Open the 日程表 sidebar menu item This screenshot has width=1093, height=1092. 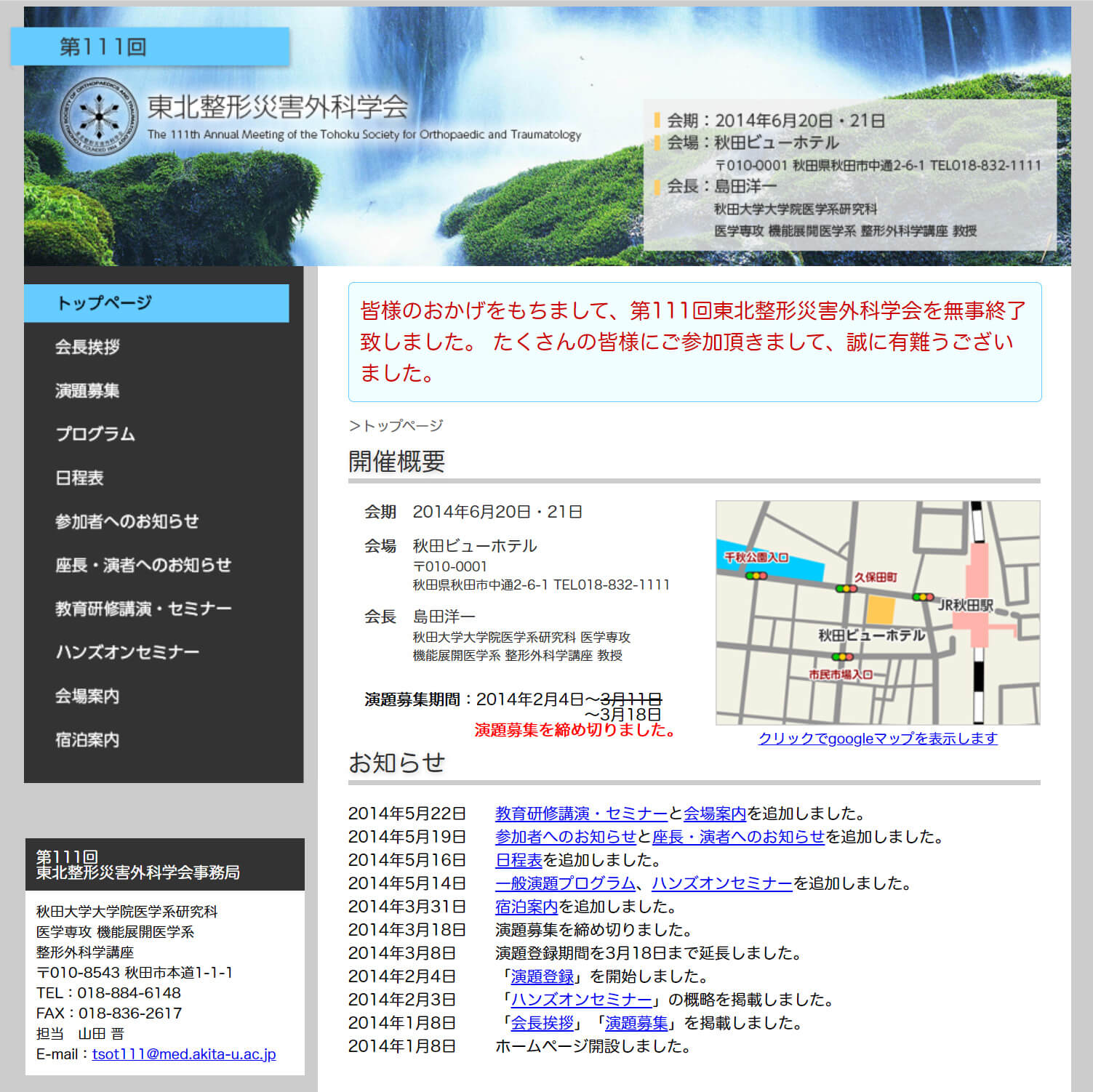[79, 478]
